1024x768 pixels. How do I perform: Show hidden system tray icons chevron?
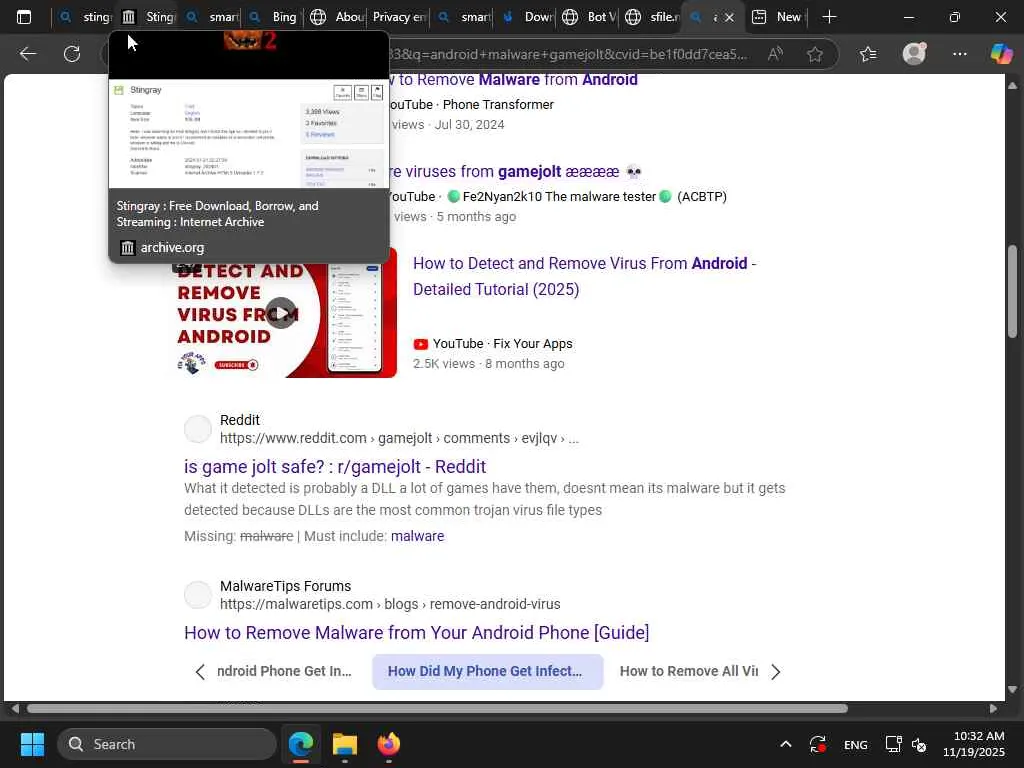[x=786, y=744]
